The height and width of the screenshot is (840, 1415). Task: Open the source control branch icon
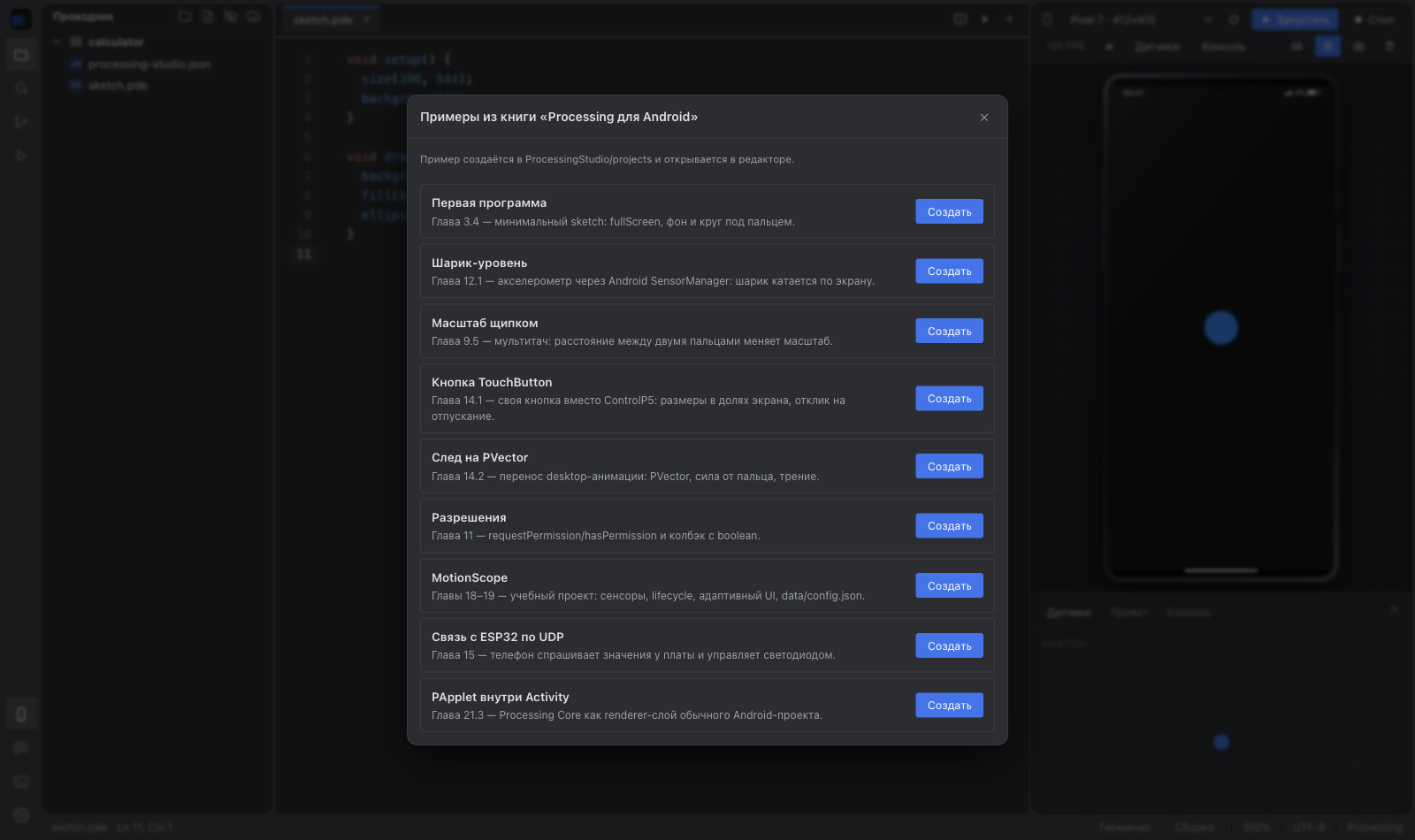tap(21, 122)
